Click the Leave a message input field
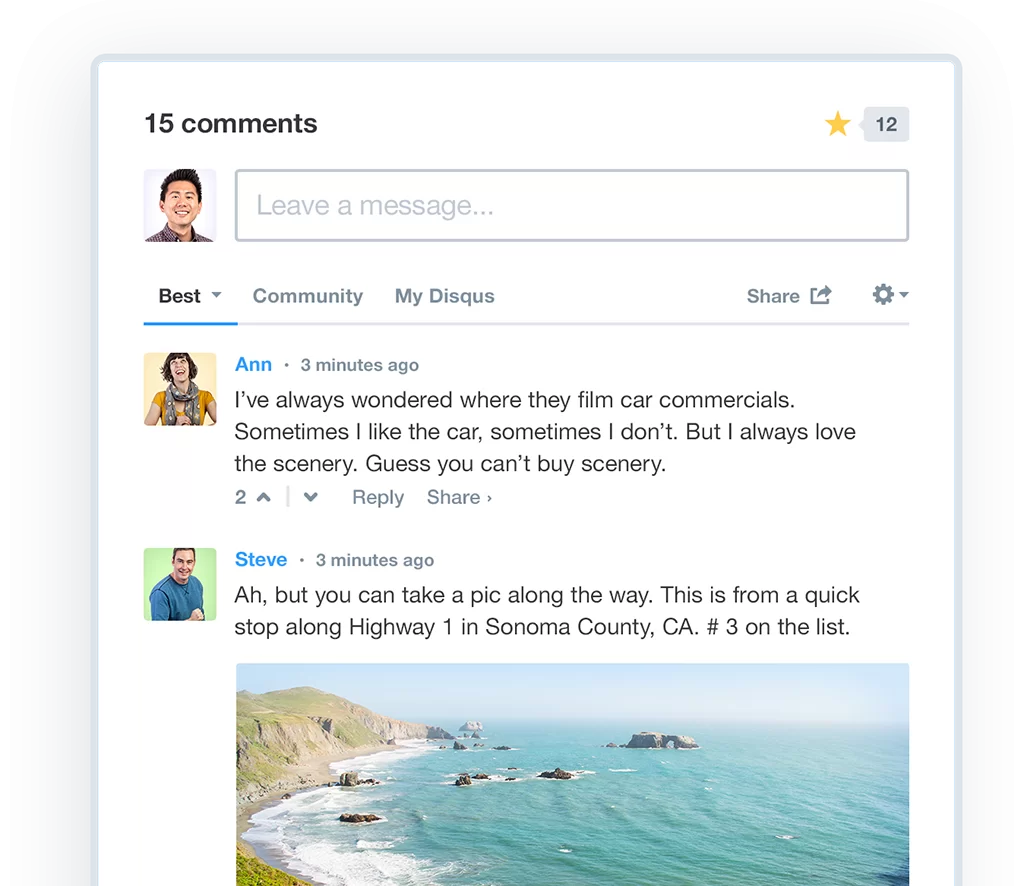This screenshot has height=886, width=1024. coord(571,205)
